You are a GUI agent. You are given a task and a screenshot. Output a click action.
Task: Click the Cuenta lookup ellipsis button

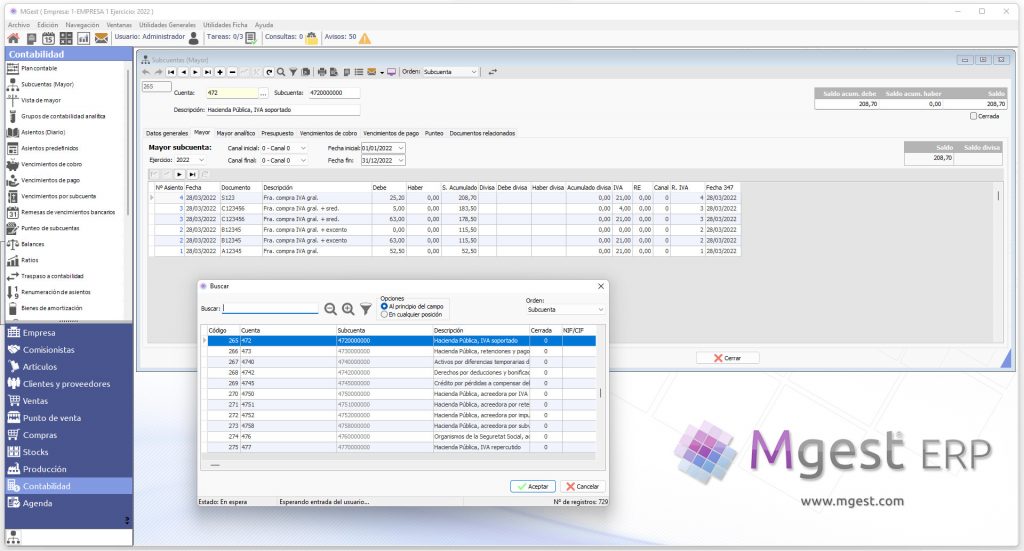click(x=263, y=93)
